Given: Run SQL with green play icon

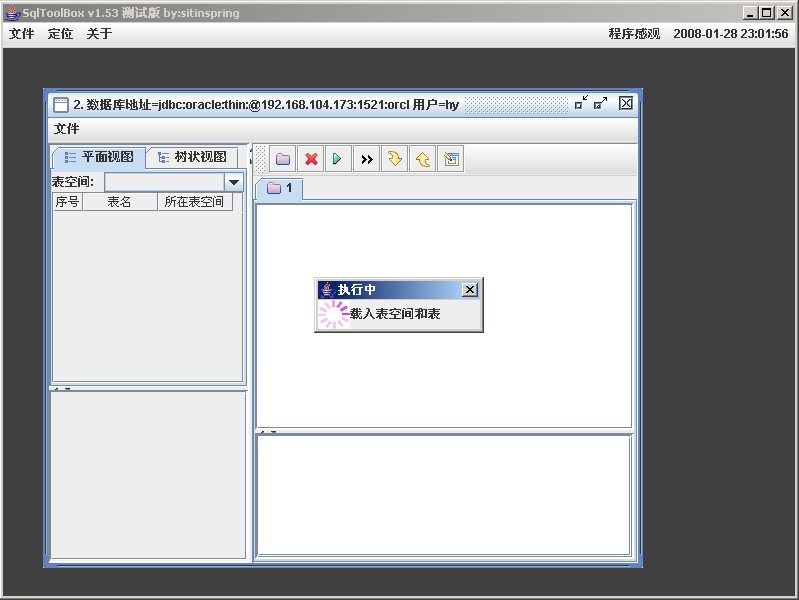Looking at the screenshot, I should [337, 159].
